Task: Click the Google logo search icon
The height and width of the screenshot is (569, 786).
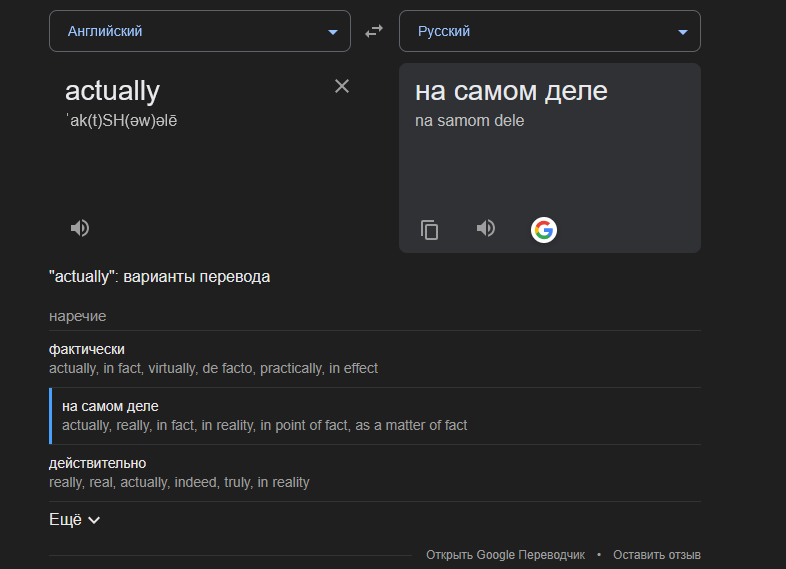Action: (544, 230)
